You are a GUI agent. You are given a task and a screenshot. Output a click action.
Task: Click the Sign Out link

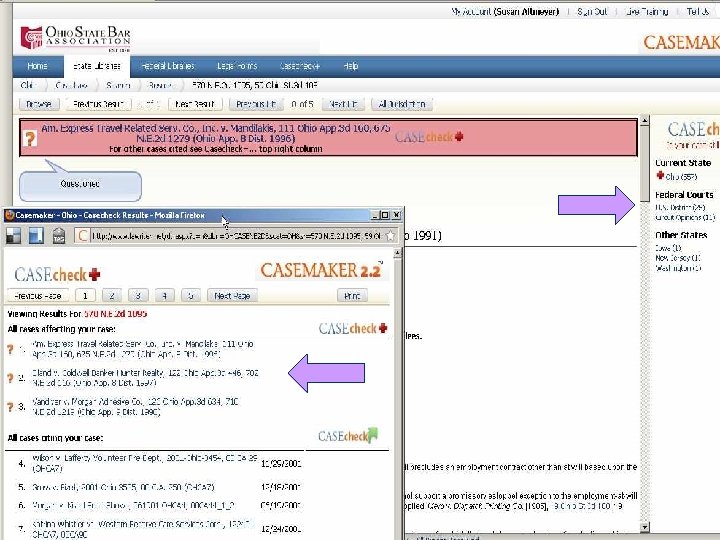pyautogui.click(x=592, y=11)
